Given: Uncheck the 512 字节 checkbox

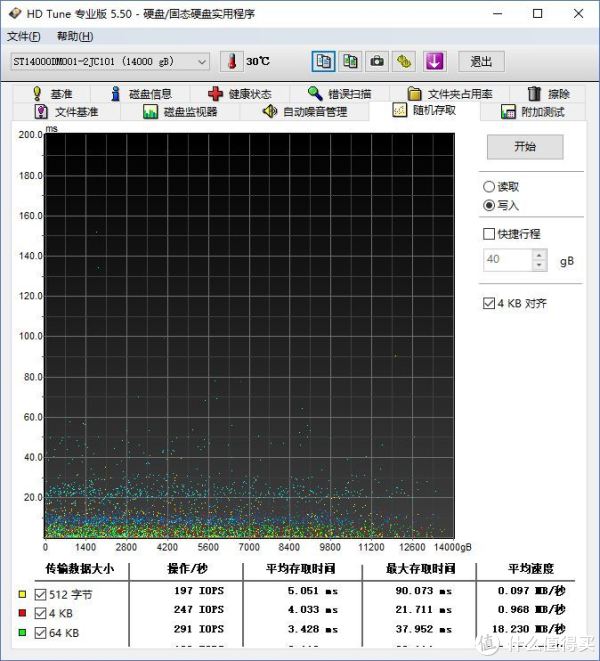Looking at the screenshot, I should point(40,594).
